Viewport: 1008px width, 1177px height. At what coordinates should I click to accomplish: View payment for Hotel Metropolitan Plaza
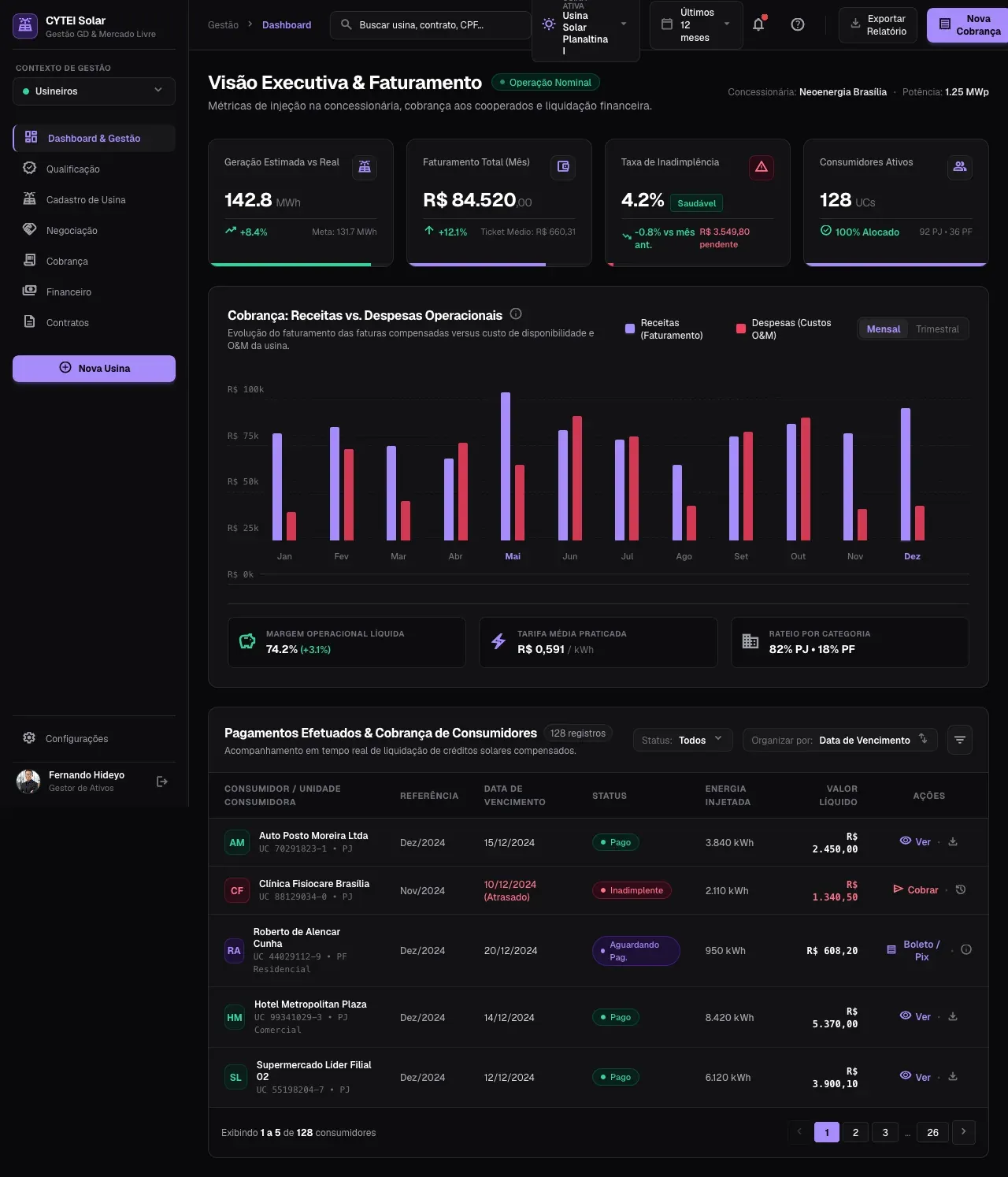click(915, 1016)
